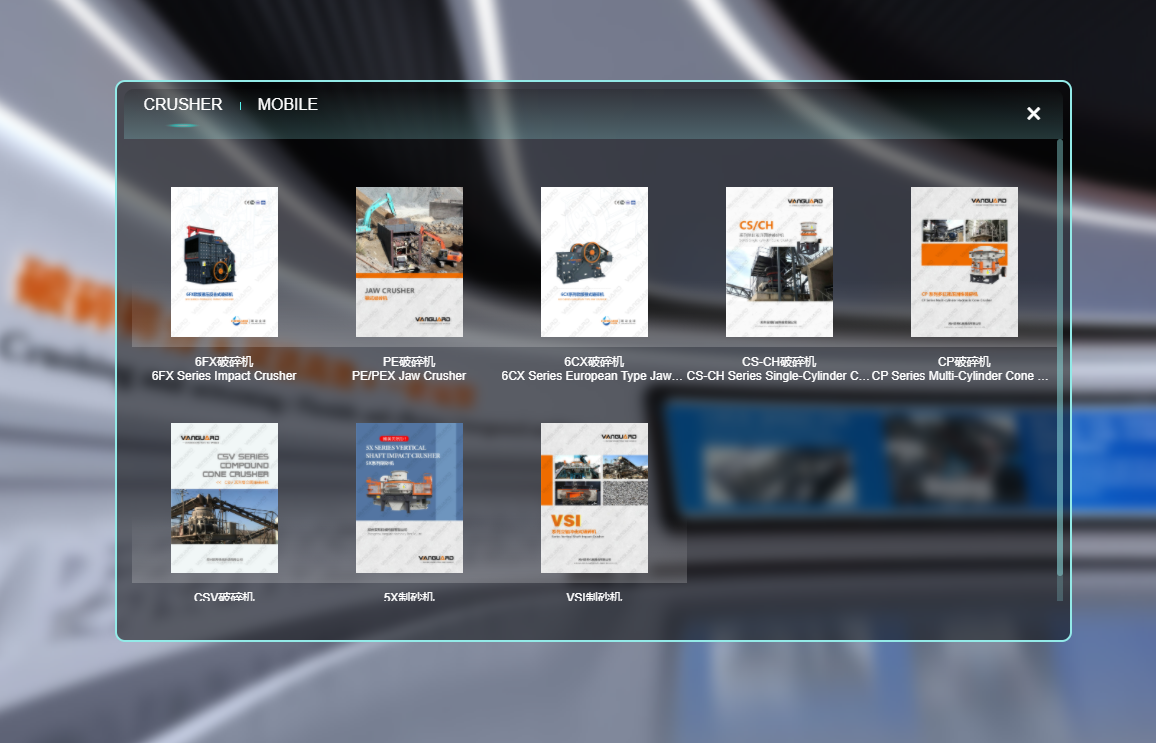Open the CP Multi-Cylinder Cone brochure cover
Viewport: 1156px width, 743px height.
[x=964, y=262]
